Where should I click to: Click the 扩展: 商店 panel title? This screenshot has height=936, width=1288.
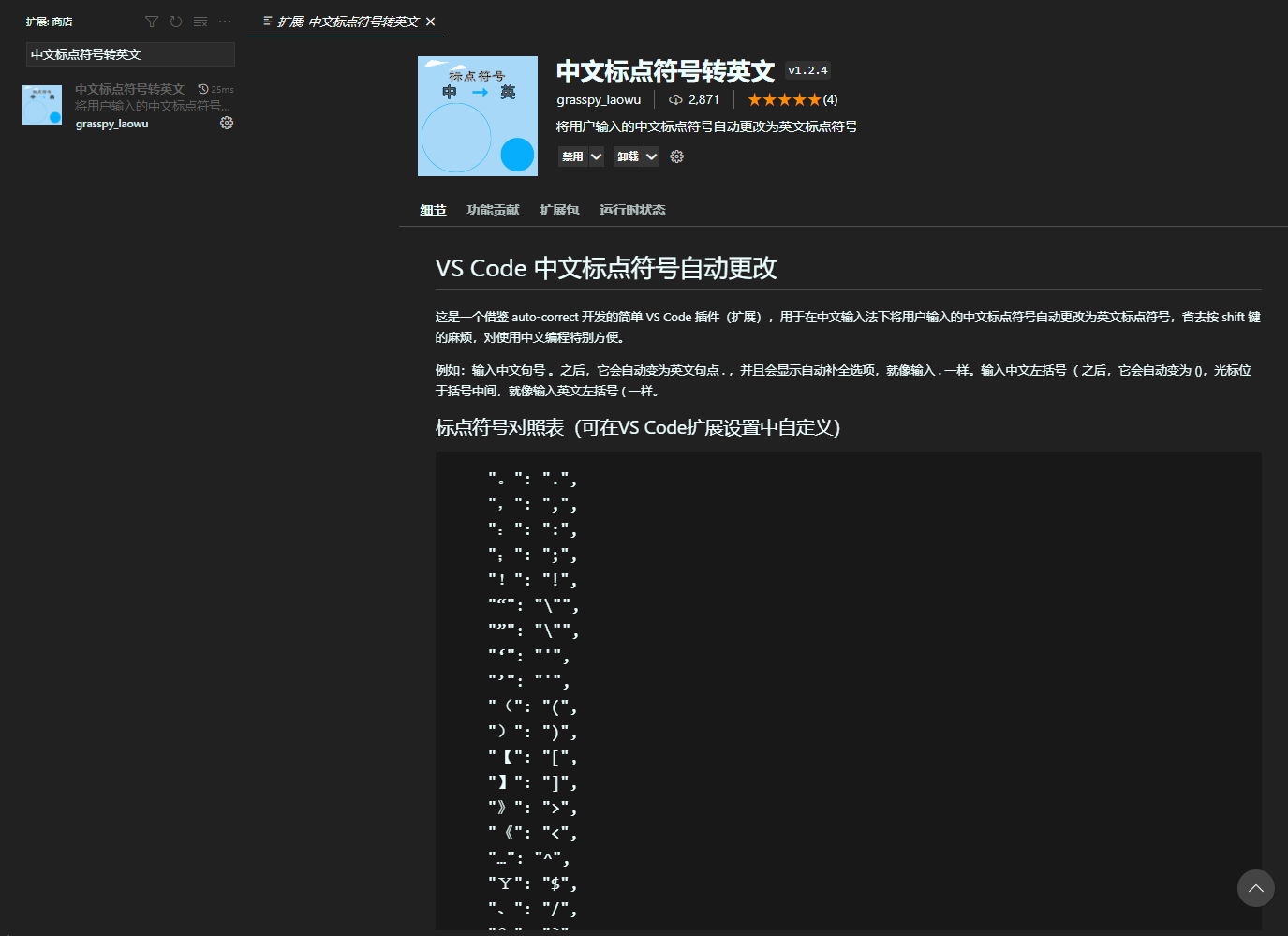pos(50,22)
